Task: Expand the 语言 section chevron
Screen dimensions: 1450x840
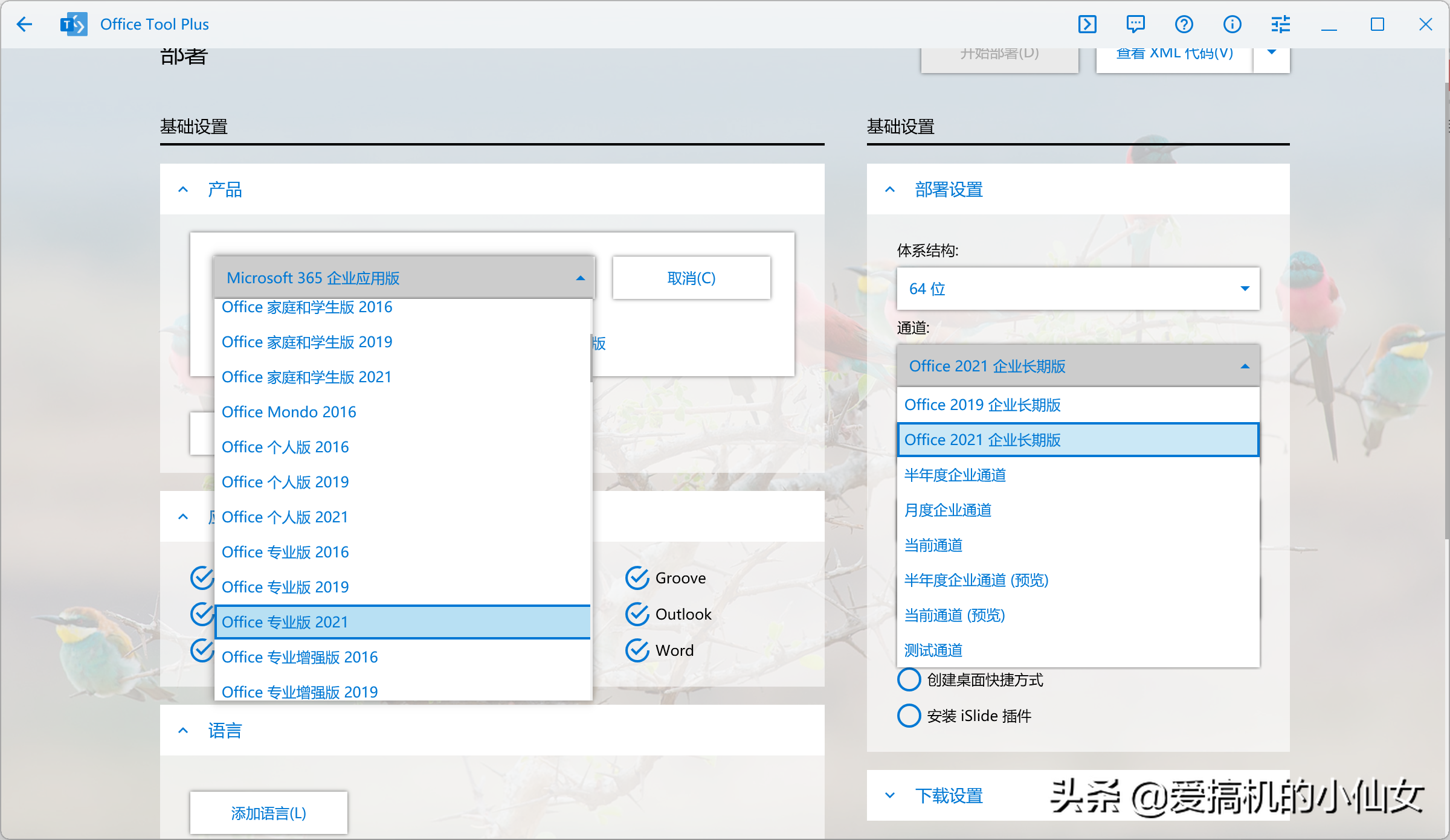Action: (184, 731)
